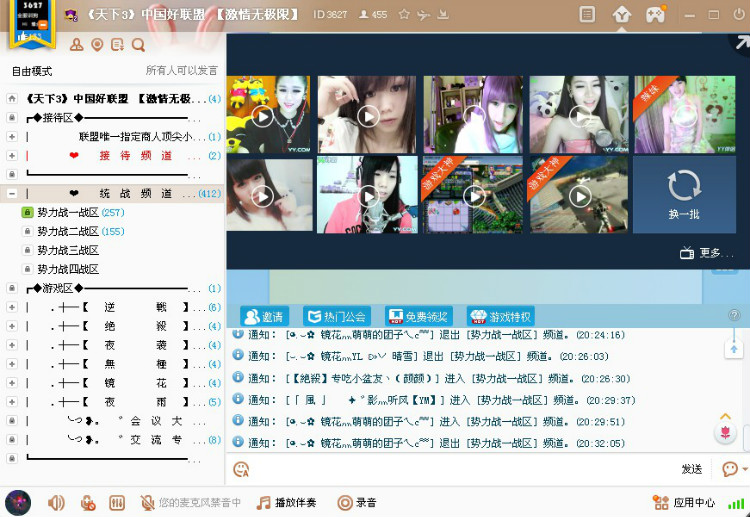Open the emoji face icon in input bar
This screenshot has height=517, width=750.
pos(241,469)
